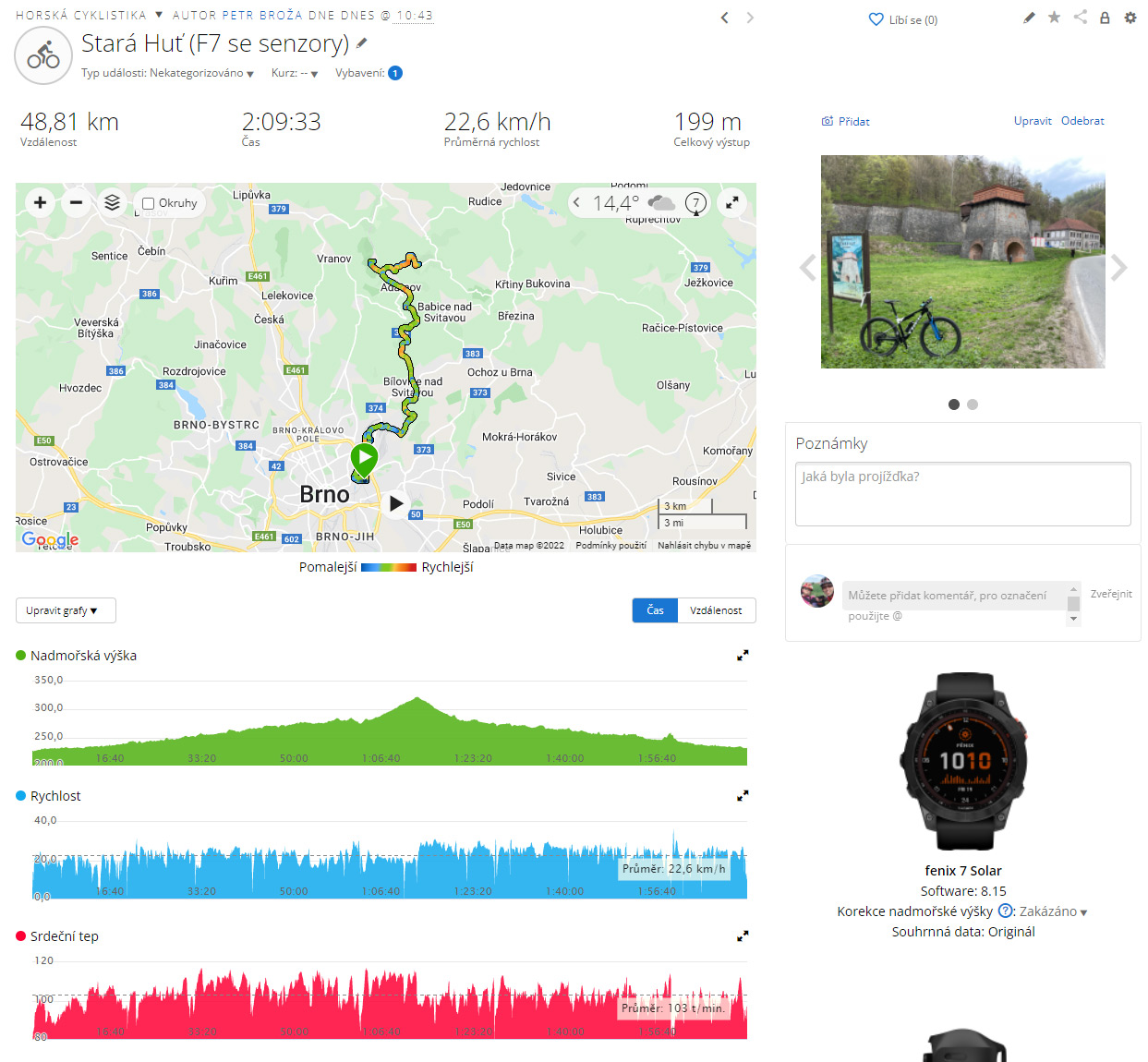Zoom in on the map
The width and height of the screenshot is (1148, 1062).
click(x=41, y=202)
